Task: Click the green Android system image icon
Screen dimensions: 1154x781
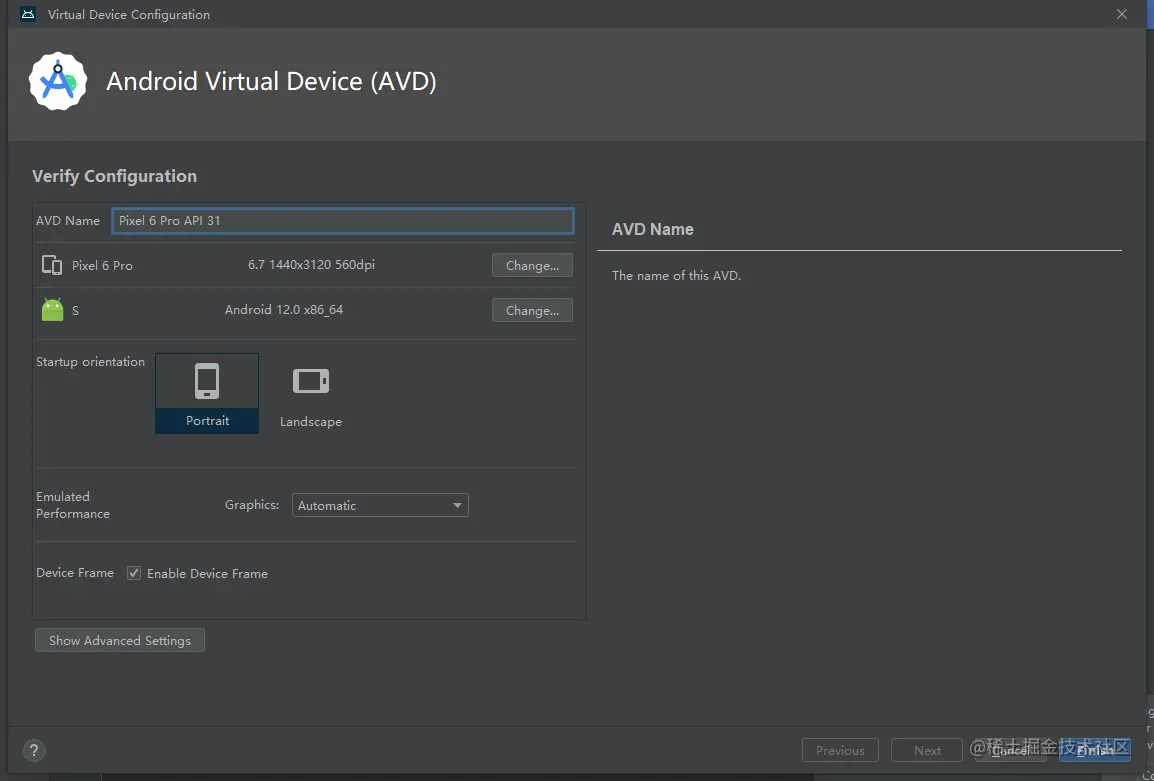Action: pyautogui.click(x=52, y=310)
